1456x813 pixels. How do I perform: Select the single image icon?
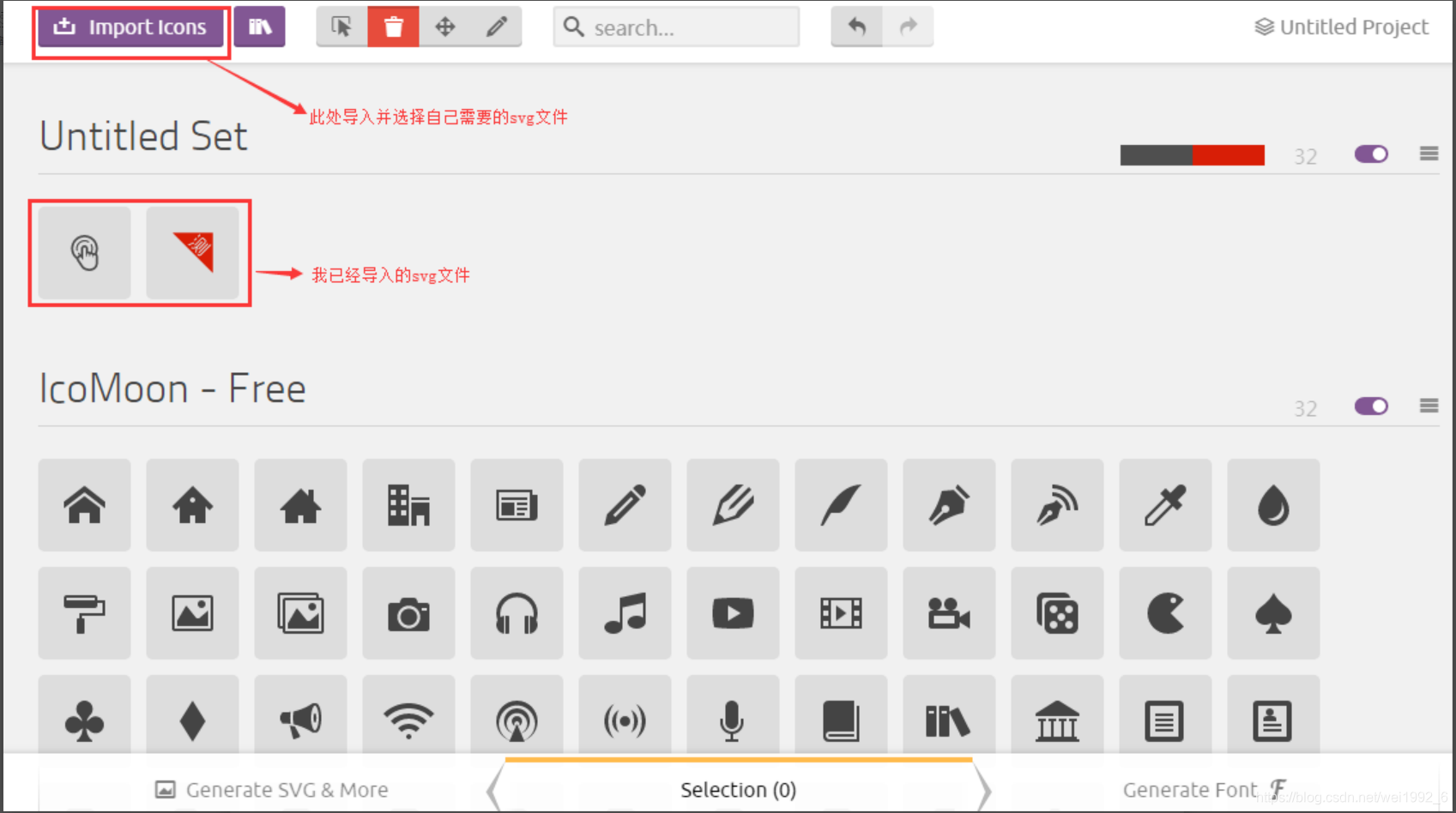[x=192, y=613]
